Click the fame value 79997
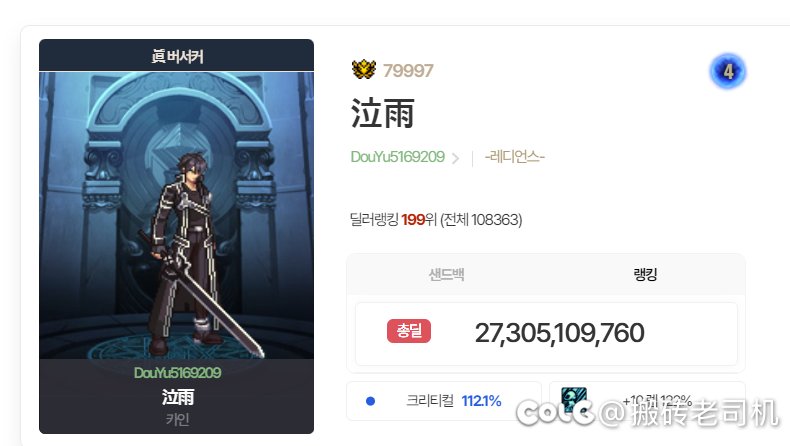The image size is (790, 446). coord(408,71)
